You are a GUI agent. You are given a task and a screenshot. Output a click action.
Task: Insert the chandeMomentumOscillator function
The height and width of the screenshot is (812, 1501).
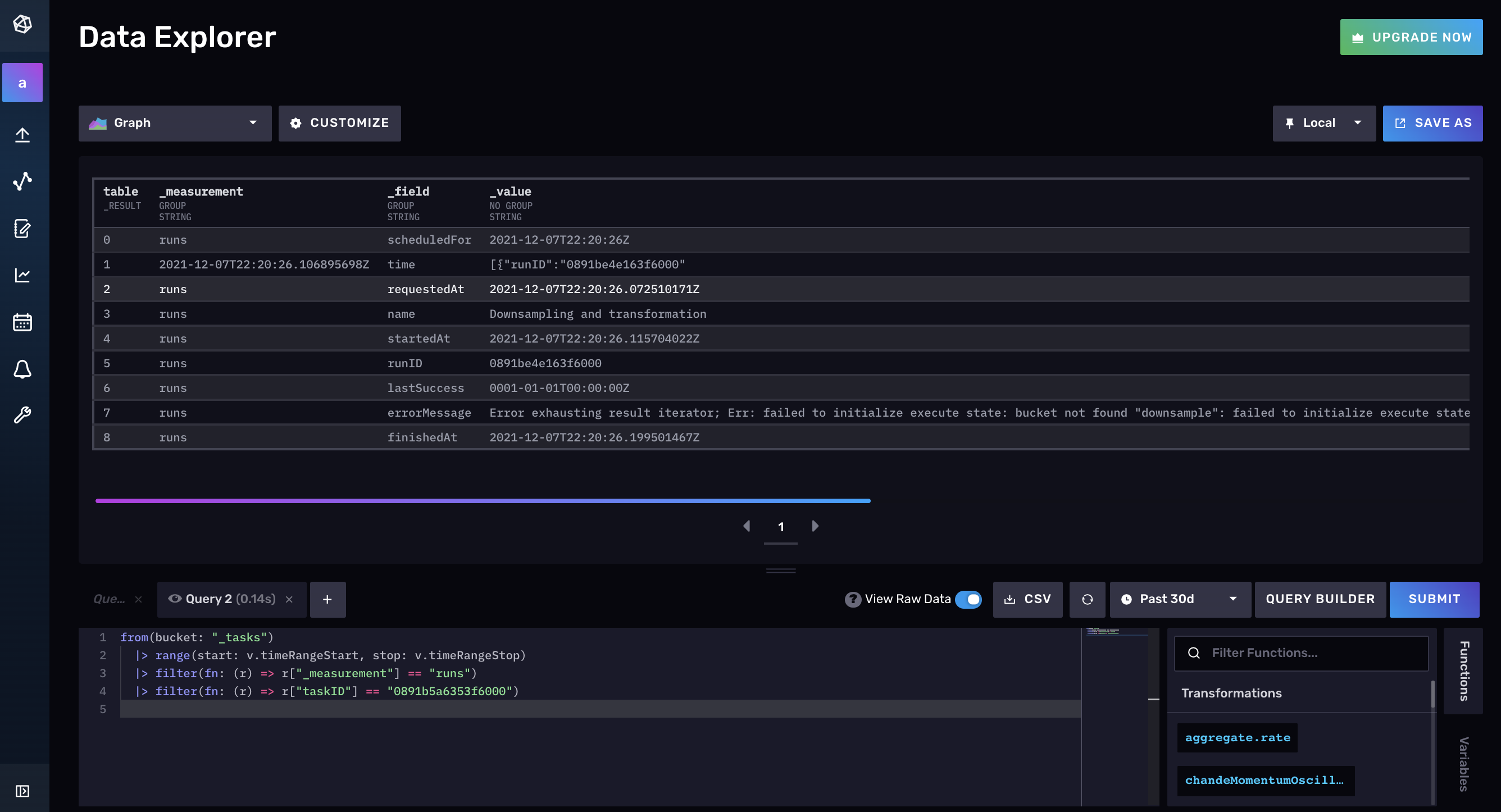1266,781
